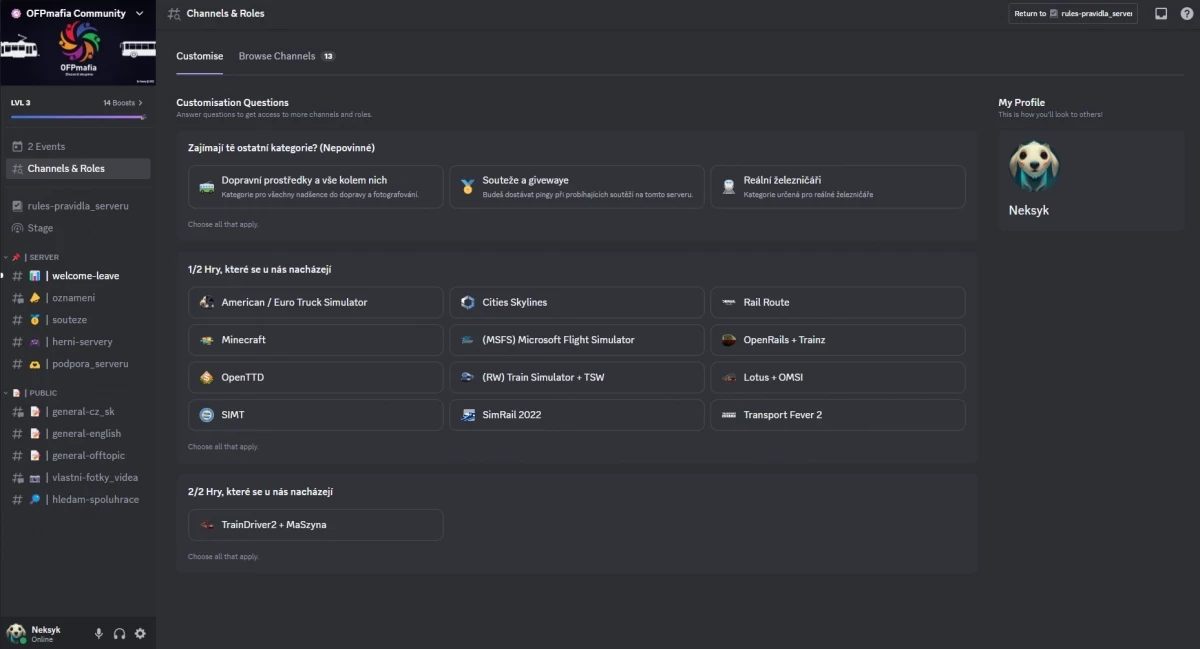
Task: Select the (RW) Train Simulator + TSW option
Action: (x=577, y=377)
